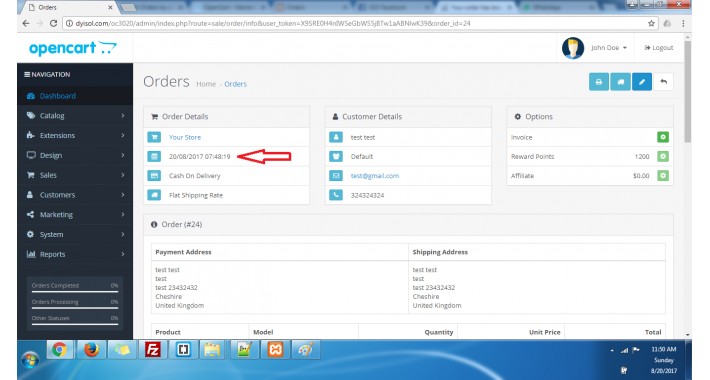710x380 pixels.
Task: Click the Affiliate green add button
Action: 663,176
